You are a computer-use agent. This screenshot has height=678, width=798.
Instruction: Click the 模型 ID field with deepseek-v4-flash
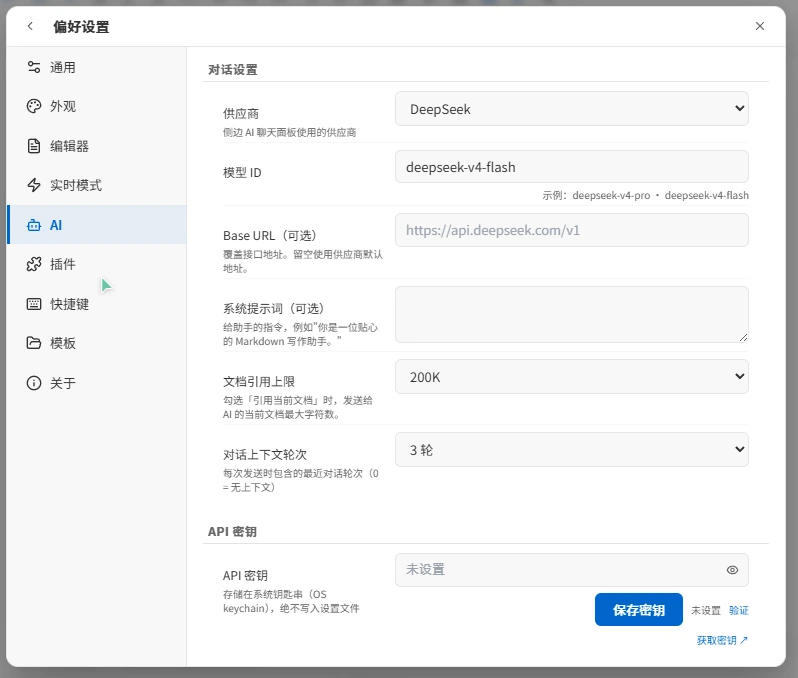(572, 166)
